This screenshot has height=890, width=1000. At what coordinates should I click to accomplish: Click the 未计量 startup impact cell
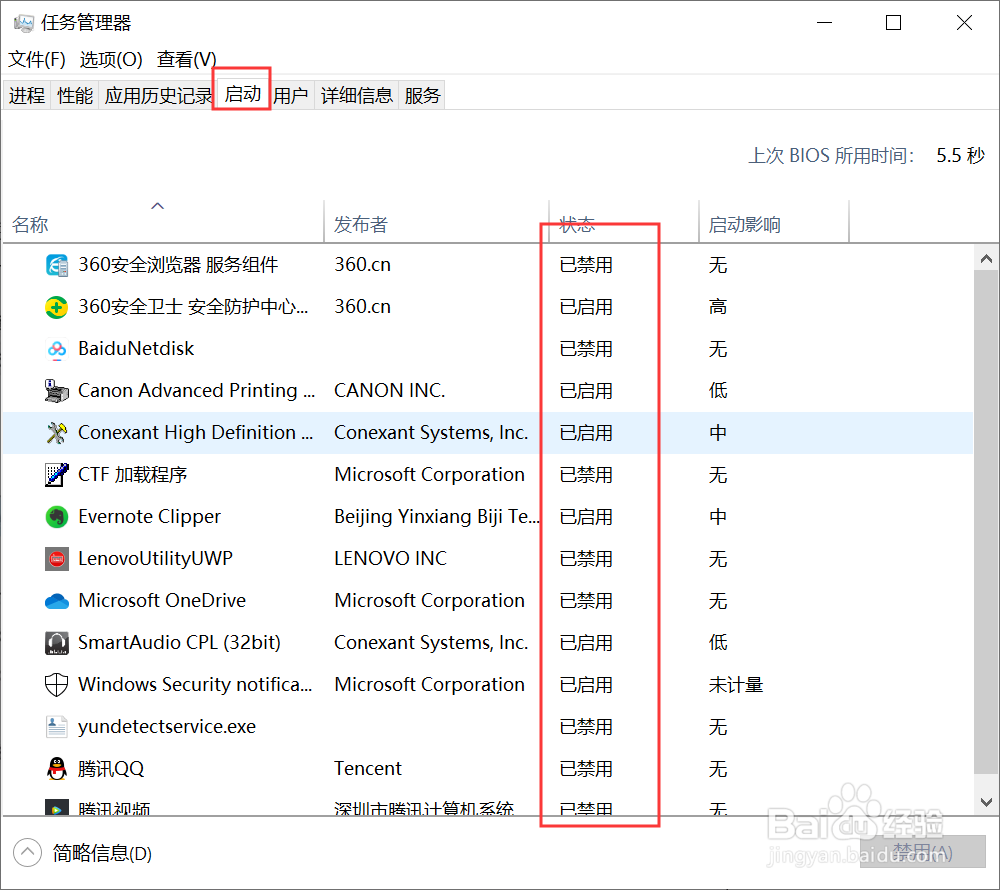[736, 685]
